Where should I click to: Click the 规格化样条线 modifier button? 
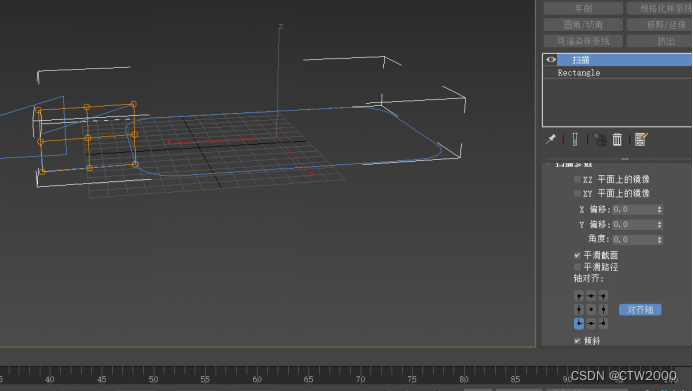click(x=659, y=8)
